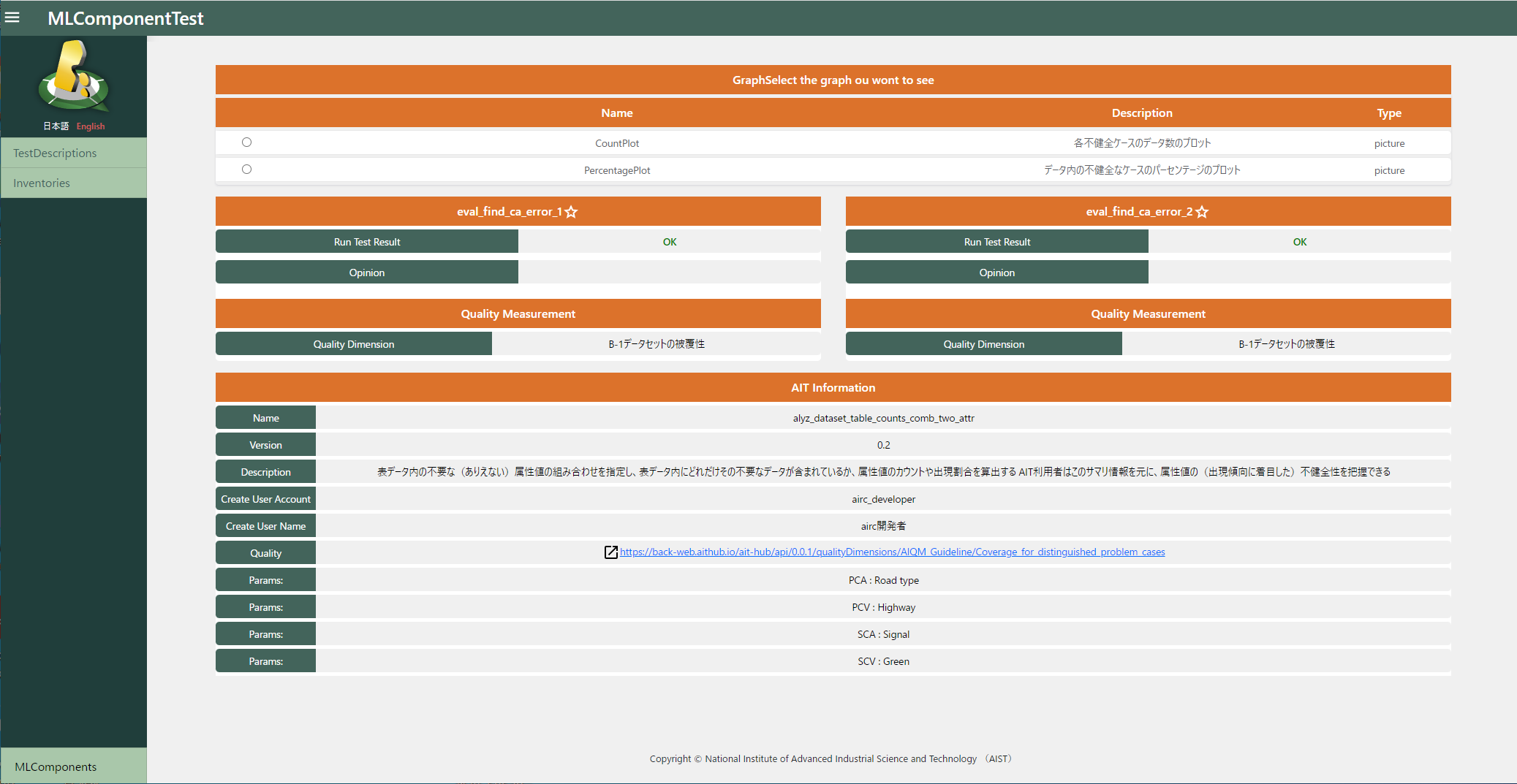Click Opinion label under eval_find_ca_error_2
Viewport: 1517px width, 784px height.
(x=996, y=273)
